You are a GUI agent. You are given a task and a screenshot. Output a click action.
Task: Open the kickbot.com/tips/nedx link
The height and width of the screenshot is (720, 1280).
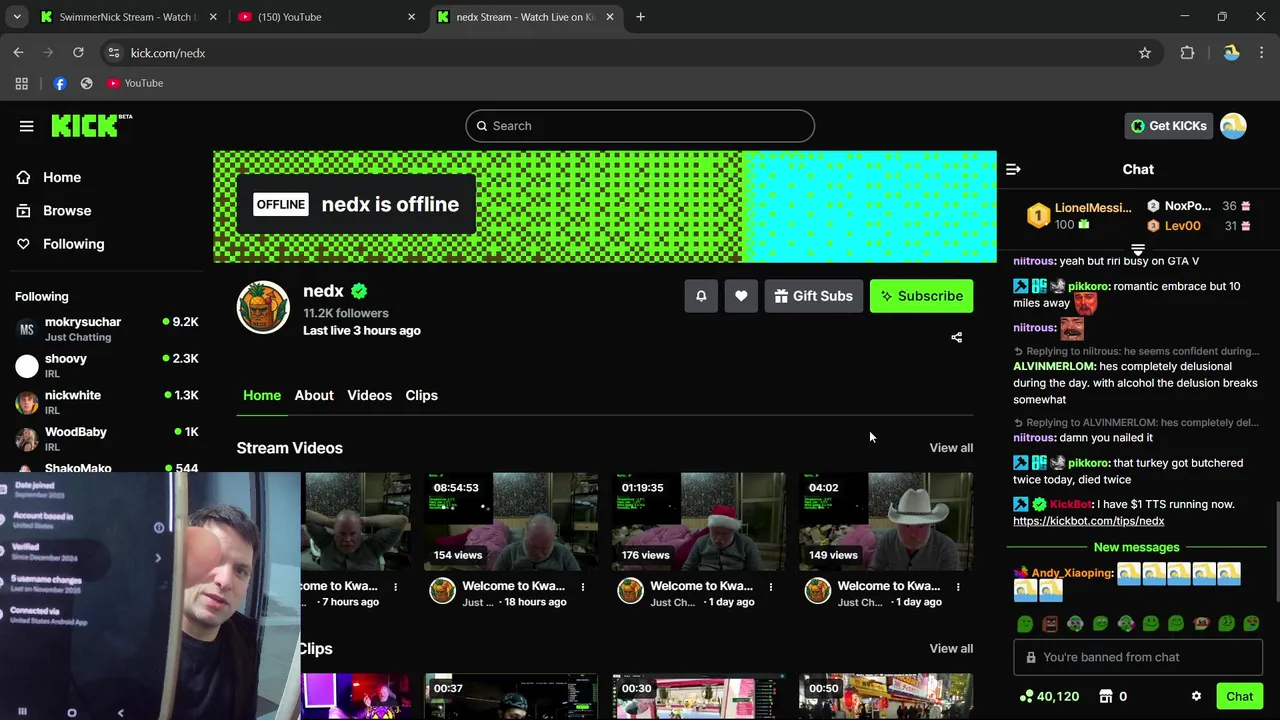[x=1088, y=521]
